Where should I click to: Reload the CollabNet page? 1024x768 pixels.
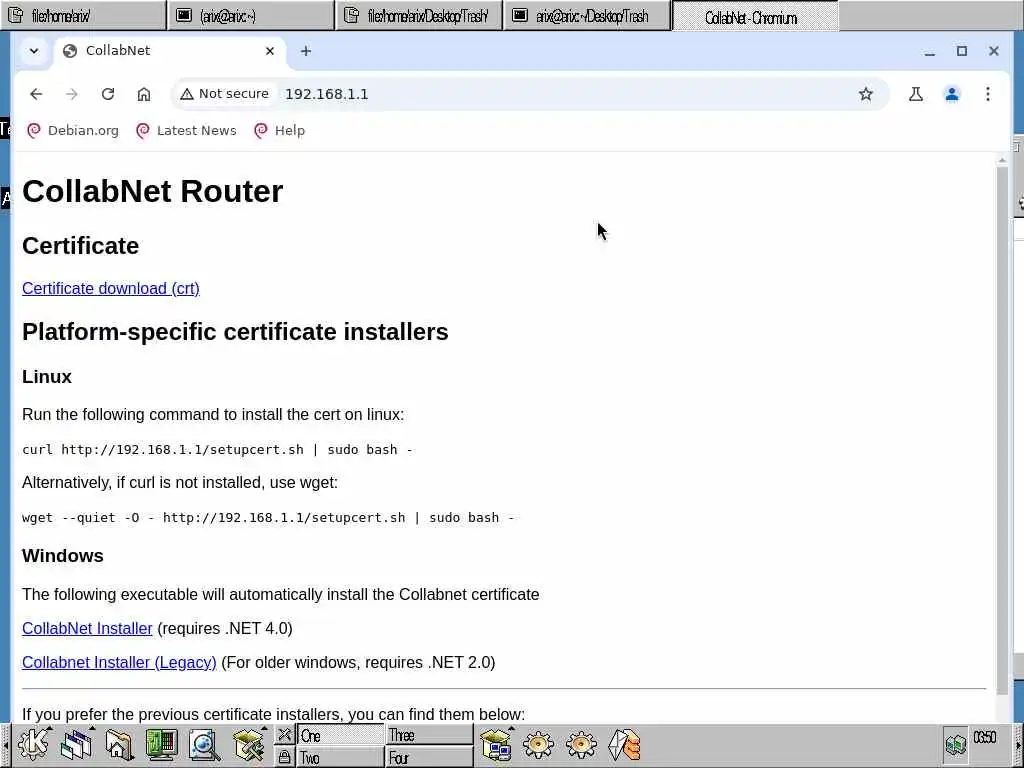tap(108, 94)
